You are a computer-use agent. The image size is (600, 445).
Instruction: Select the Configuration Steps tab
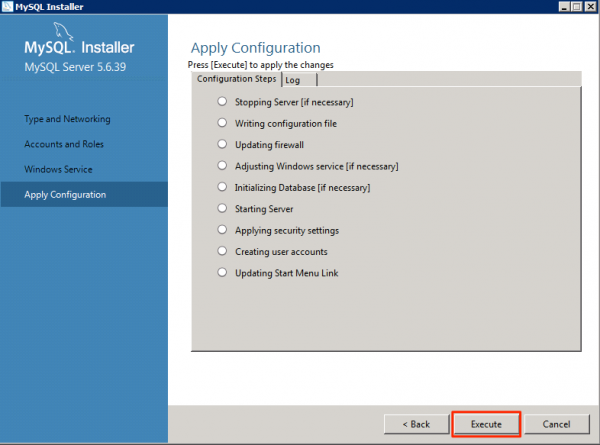click(x=236, y=79)
